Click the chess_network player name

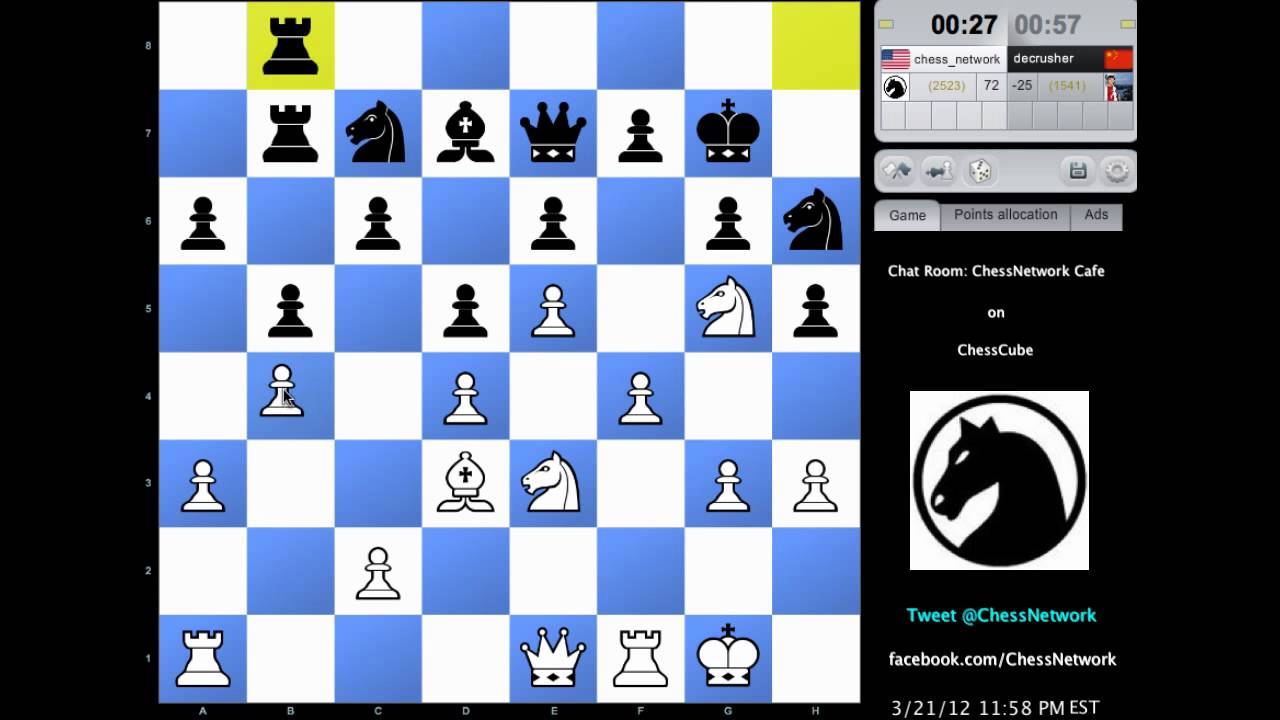pyautogui.click(x=956, y=59)
